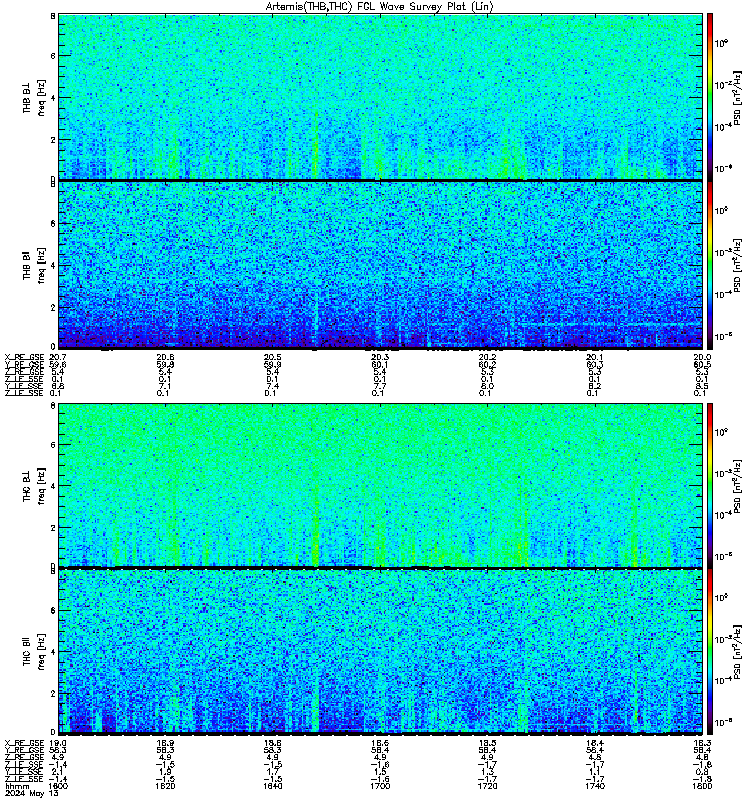Click the THB Y_RE_GSE value 60.5
750x800 pixels.
tap(702, 364)
